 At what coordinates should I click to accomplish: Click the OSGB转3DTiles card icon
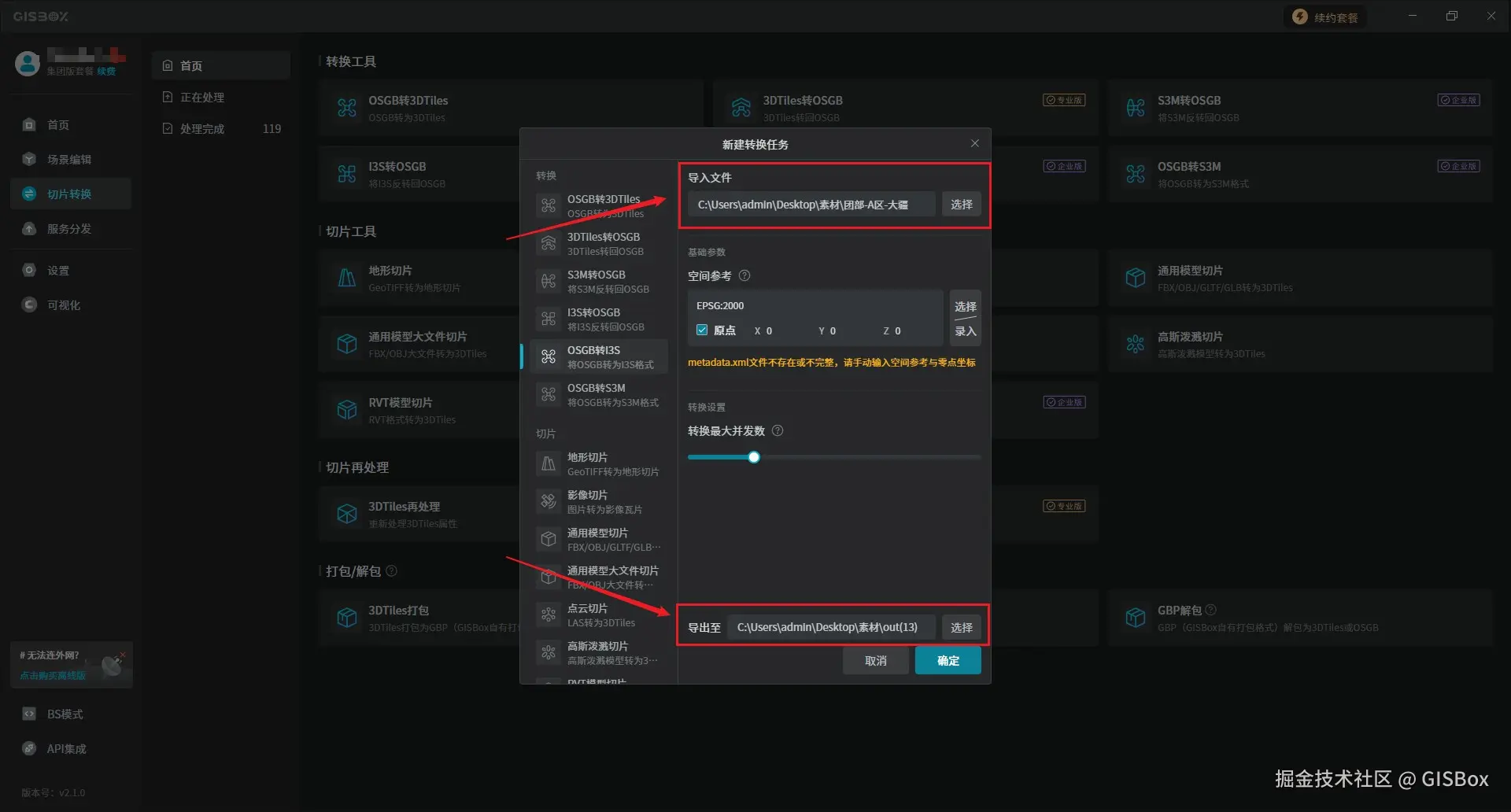point(347,108)
